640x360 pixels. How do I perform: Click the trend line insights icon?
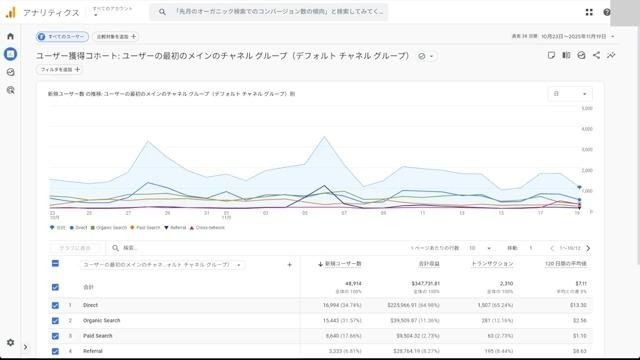click(611, 55)
